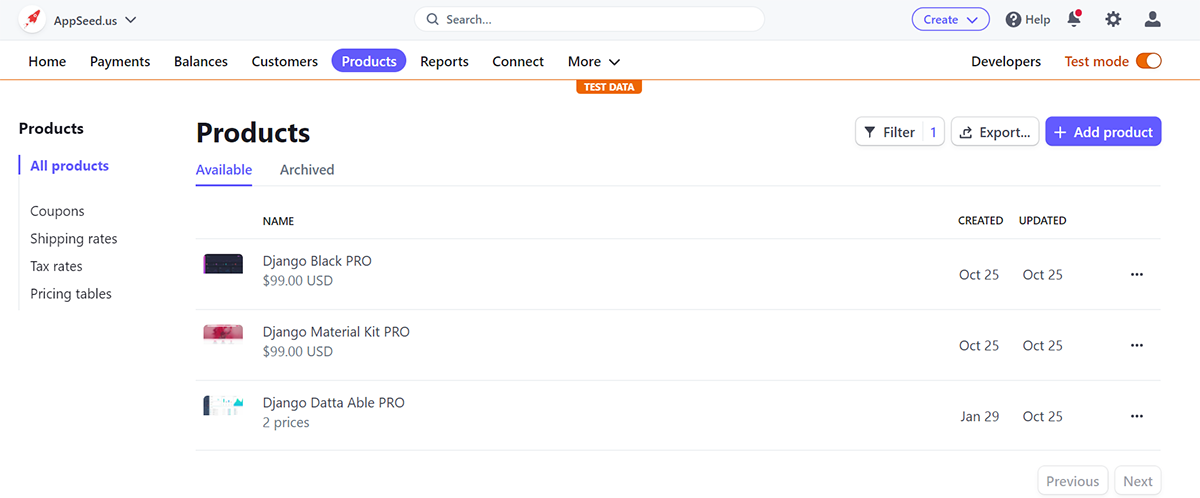1200x498 pixels.
Task: Click the Help button
Action: coord(1028,19)
